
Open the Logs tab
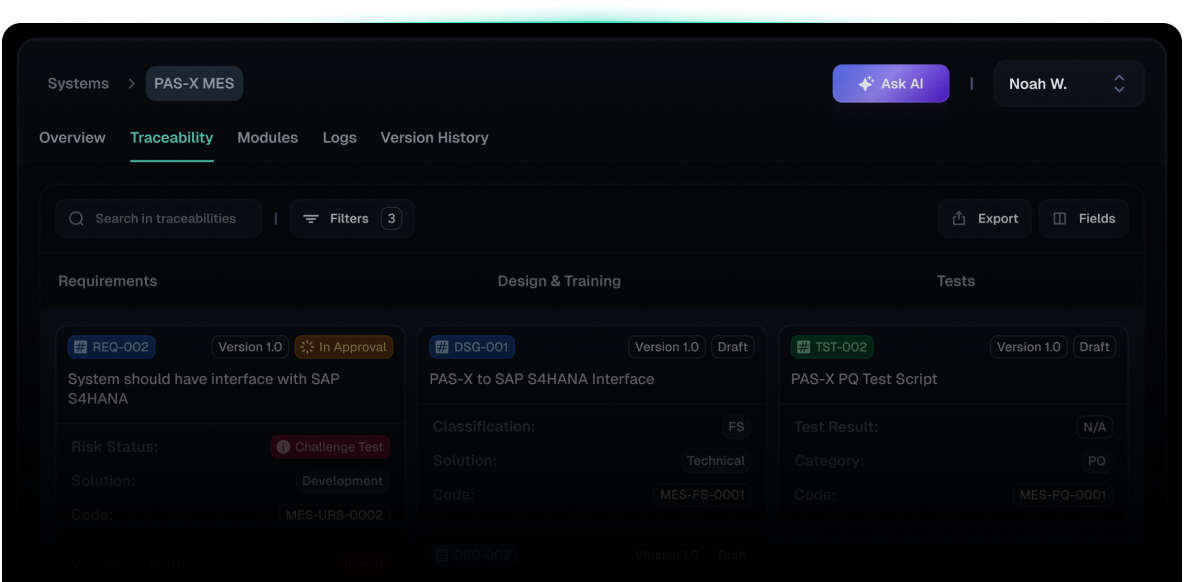pyautogui.click(x=339, y=137)
